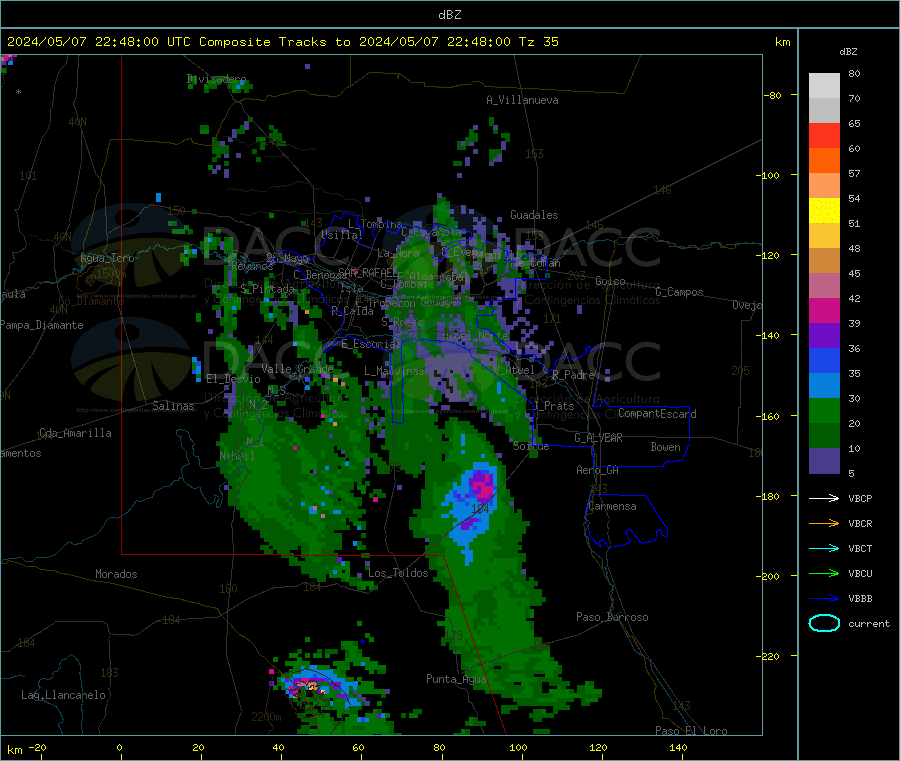The image size is (900, 761).
Task: Click the Lag.Llancanelo map label
Action: (63, 695)
